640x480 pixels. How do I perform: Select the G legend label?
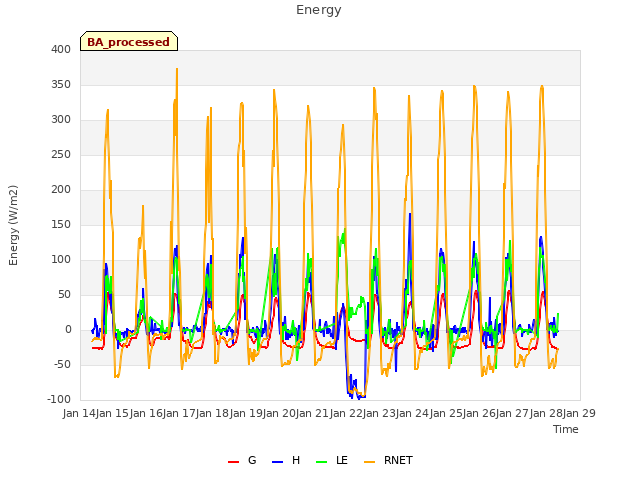click(252, 460)
